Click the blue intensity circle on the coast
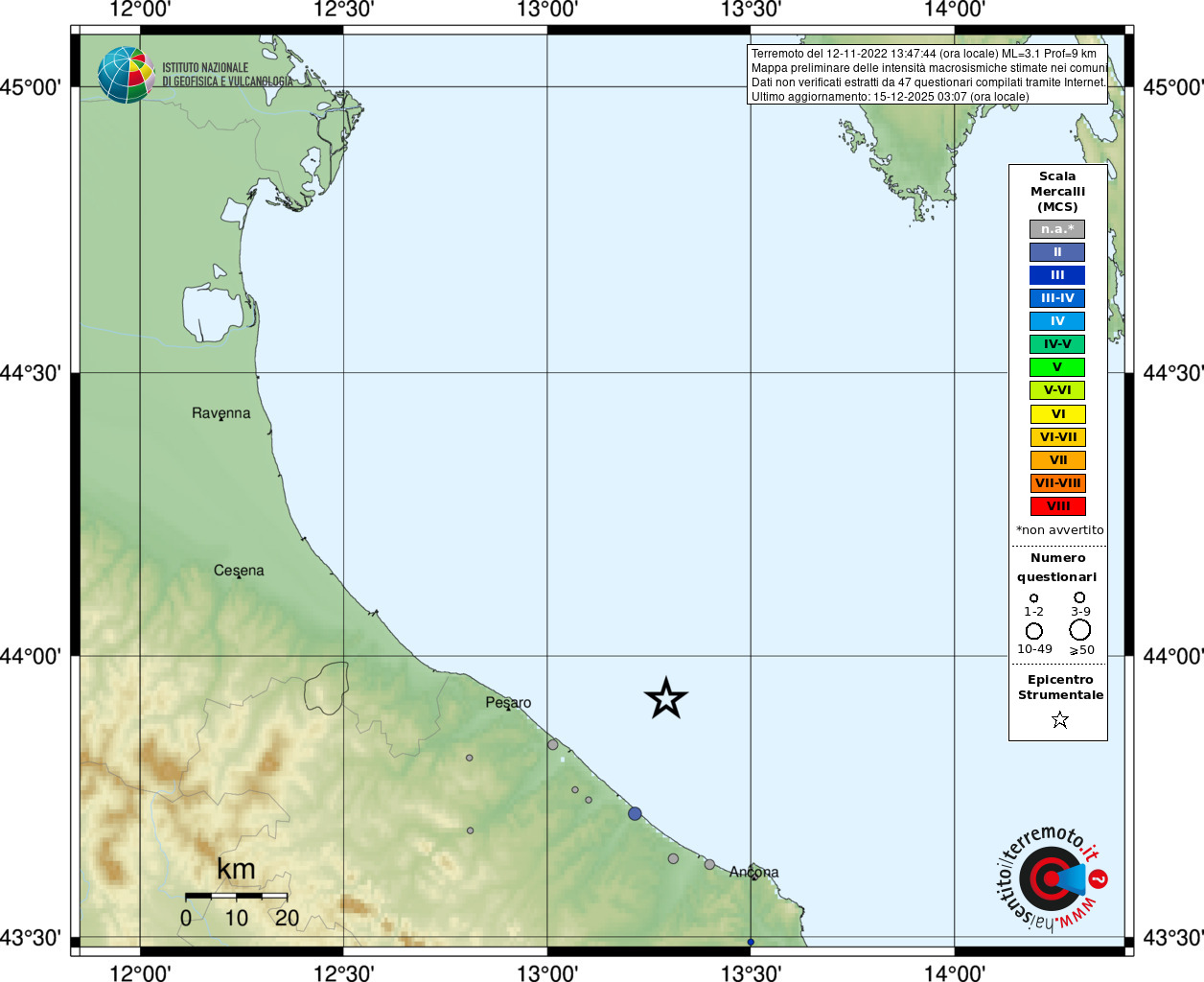The image size is (1204, 982). (635, 813)
